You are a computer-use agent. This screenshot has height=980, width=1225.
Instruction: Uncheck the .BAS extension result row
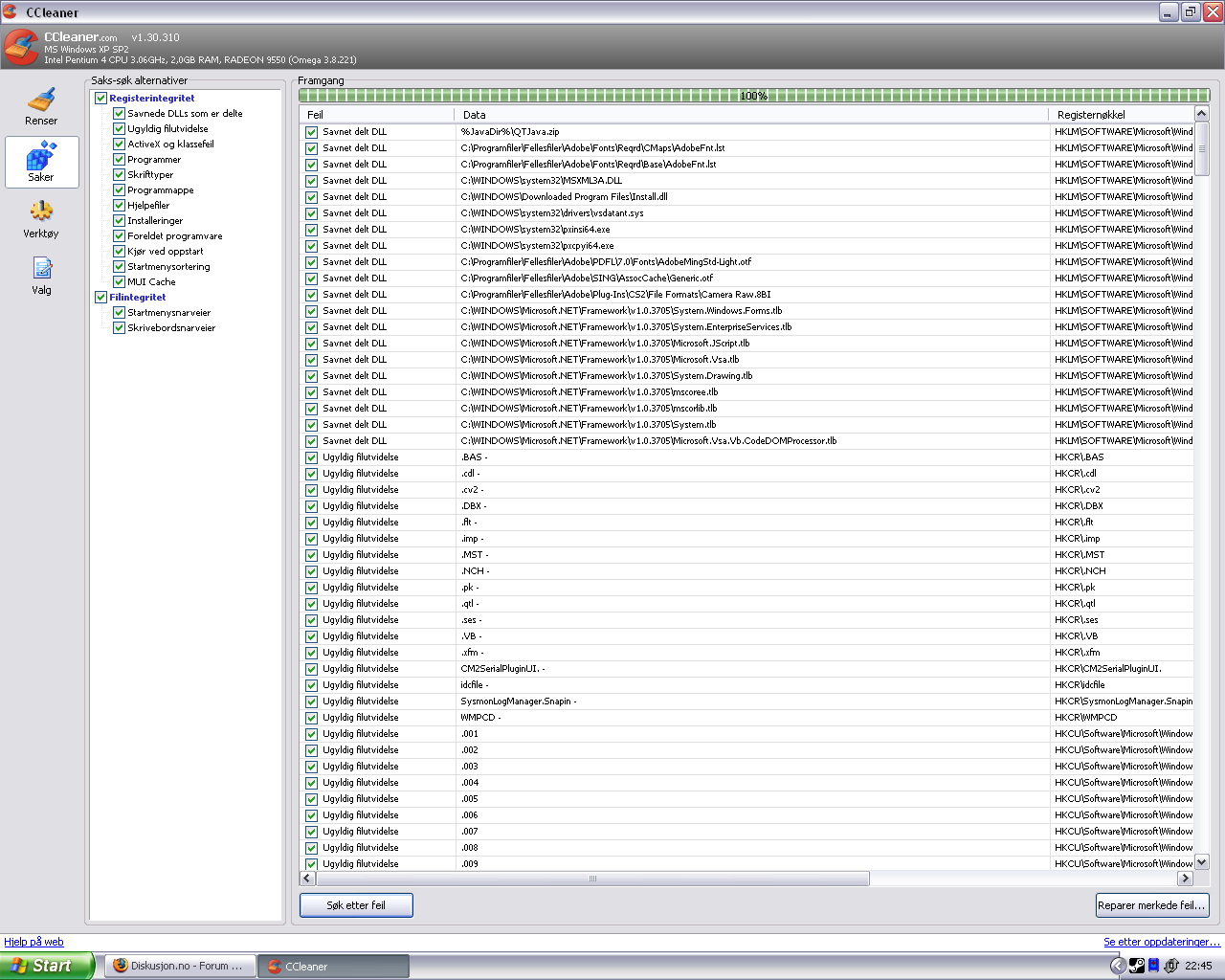coord(311,457)
